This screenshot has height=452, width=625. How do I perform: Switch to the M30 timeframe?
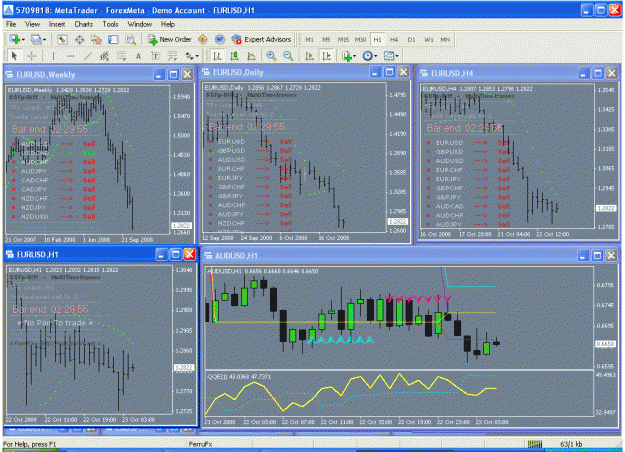pyautogui.click(x=360, y=39)
